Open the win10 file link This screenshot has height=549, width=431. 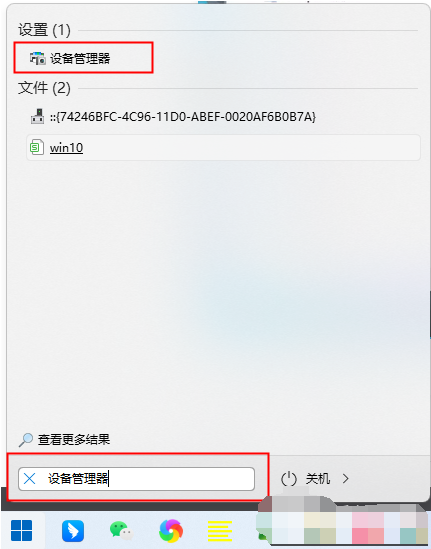point(66,148)
